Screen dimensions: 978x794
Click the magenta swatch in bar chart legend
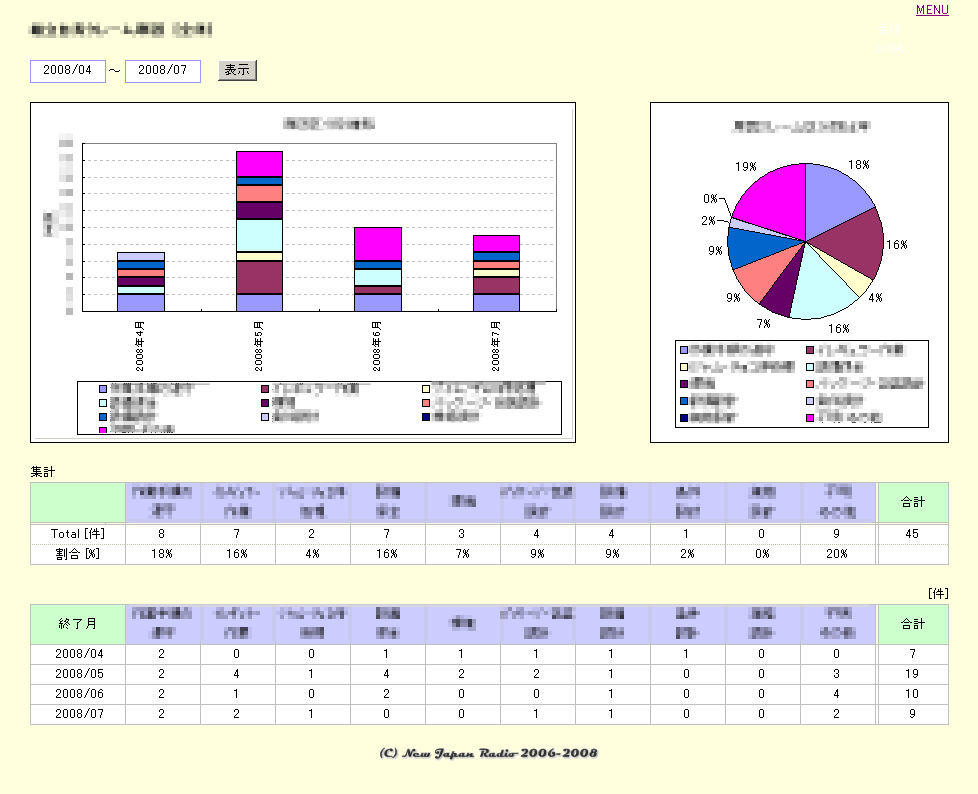(103, 430)
